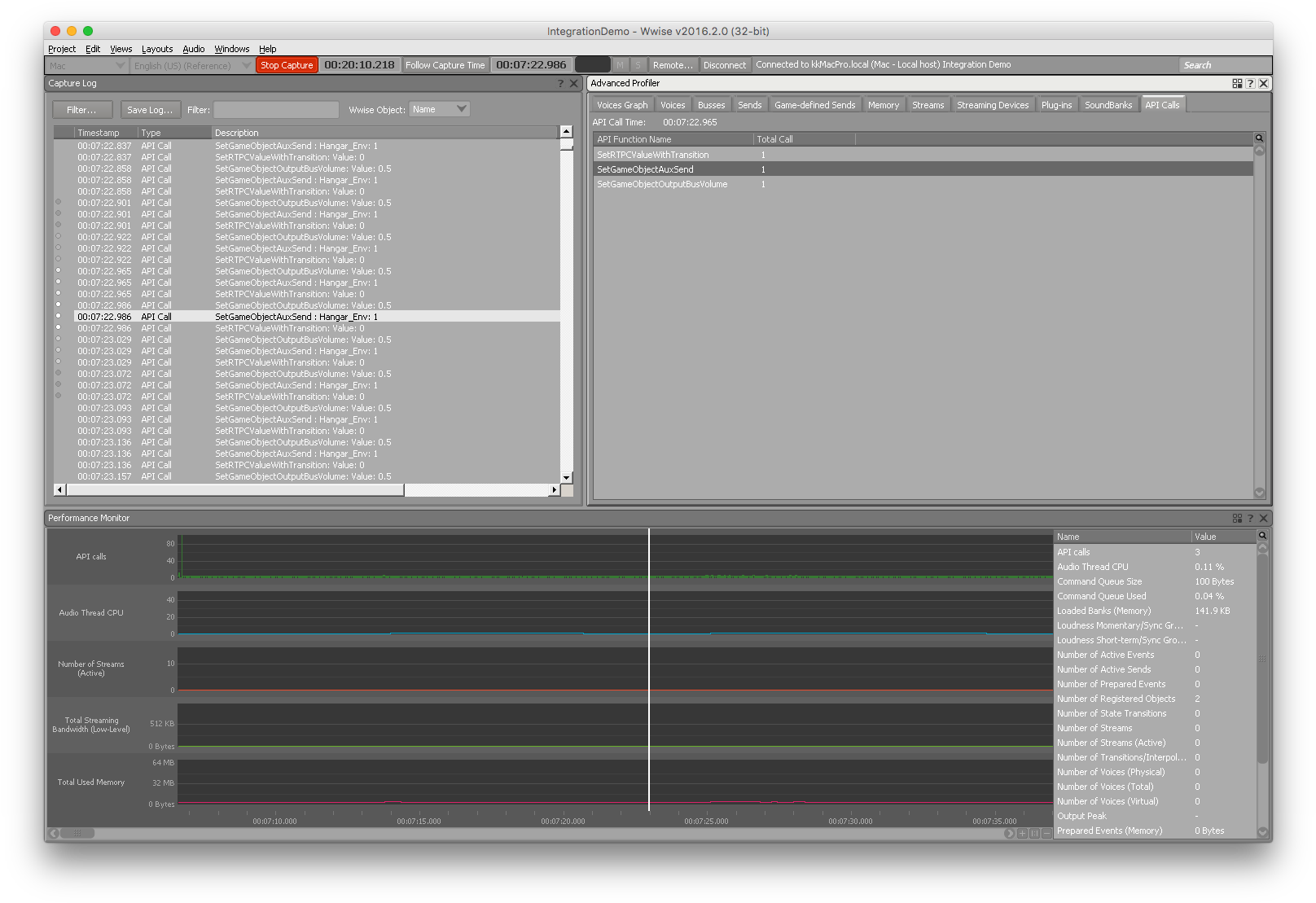This screenshot has height=903, width=1316.
Task: Open Advanced Profiler view settings icon
Action: 1237,83
